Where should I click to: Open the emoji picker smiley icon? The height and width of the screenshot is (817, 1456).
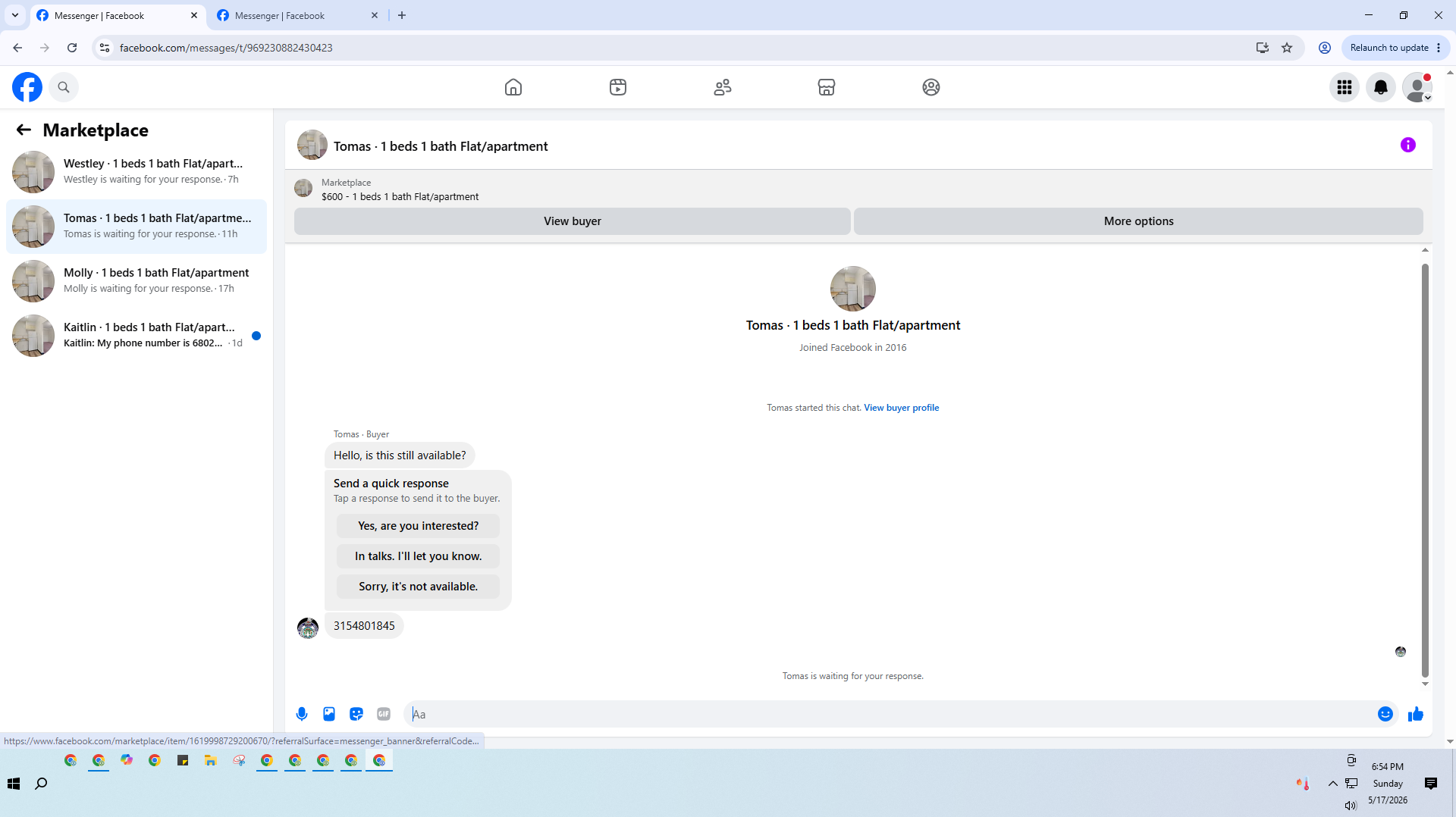click(1385, 714)
